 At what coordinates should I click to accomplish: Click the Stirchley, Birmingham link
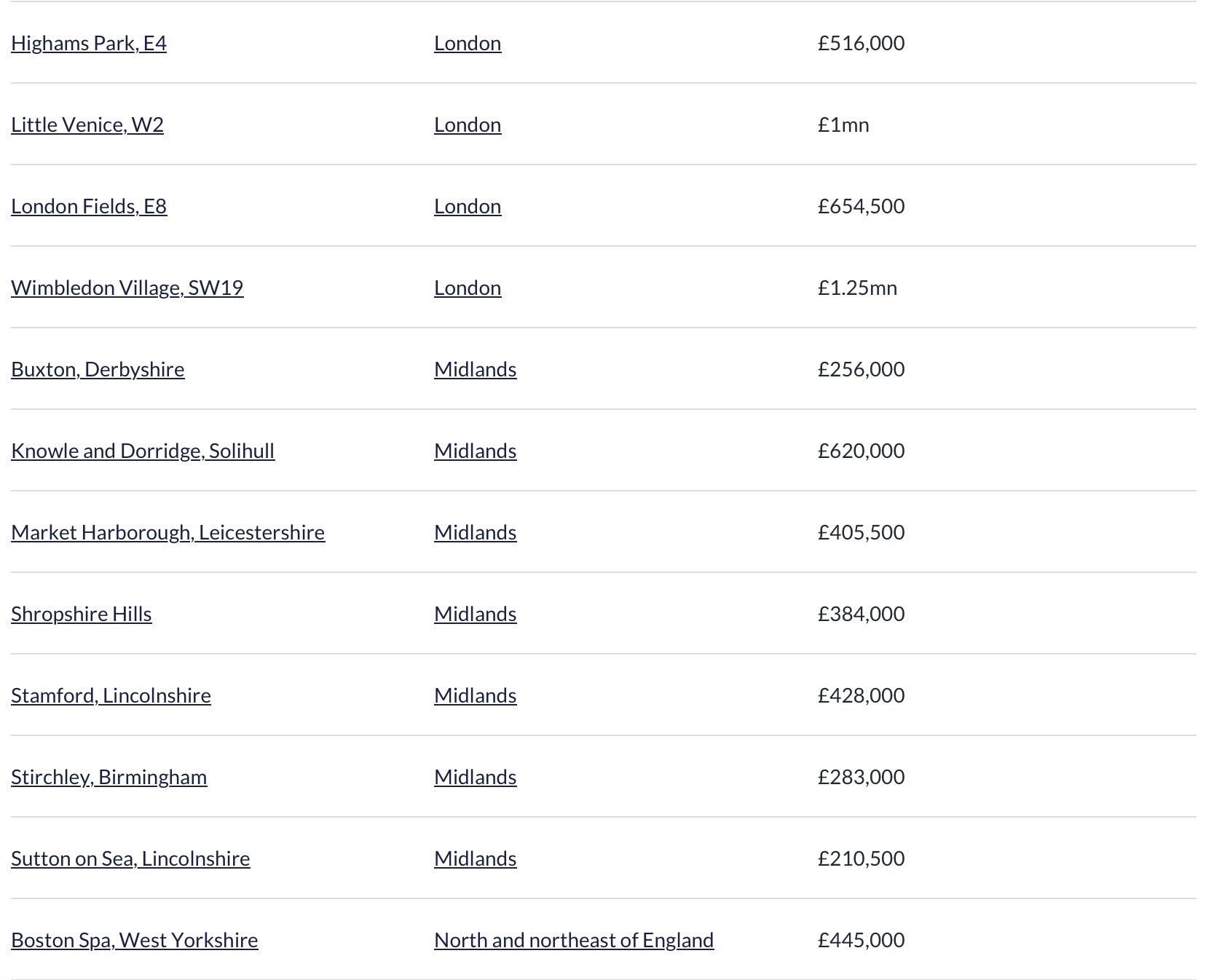pos(109,778)
